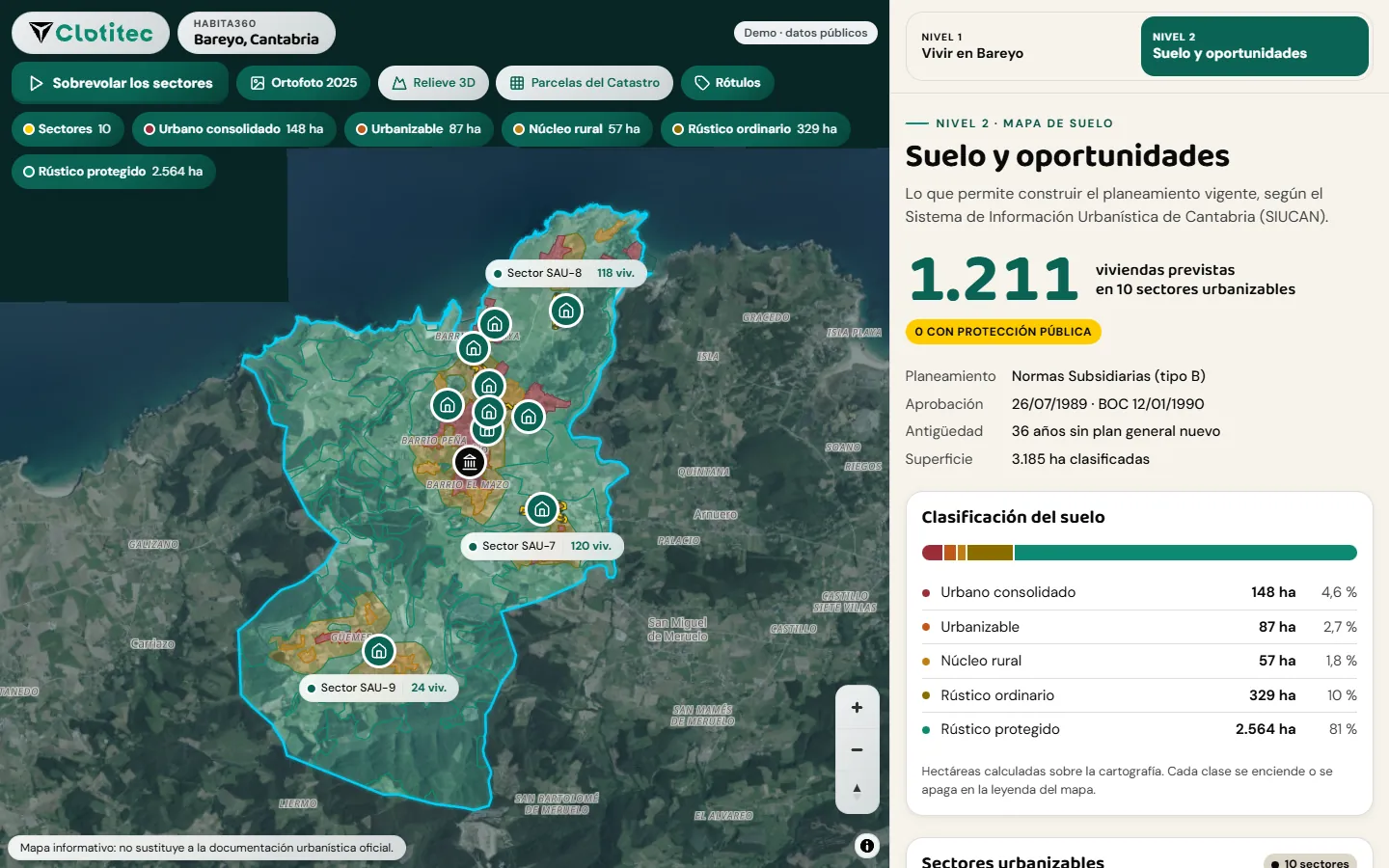Toggle Rústico protegido 2.564 ha chip
The image size is (1389, 868).
click(x=114, y=172)
